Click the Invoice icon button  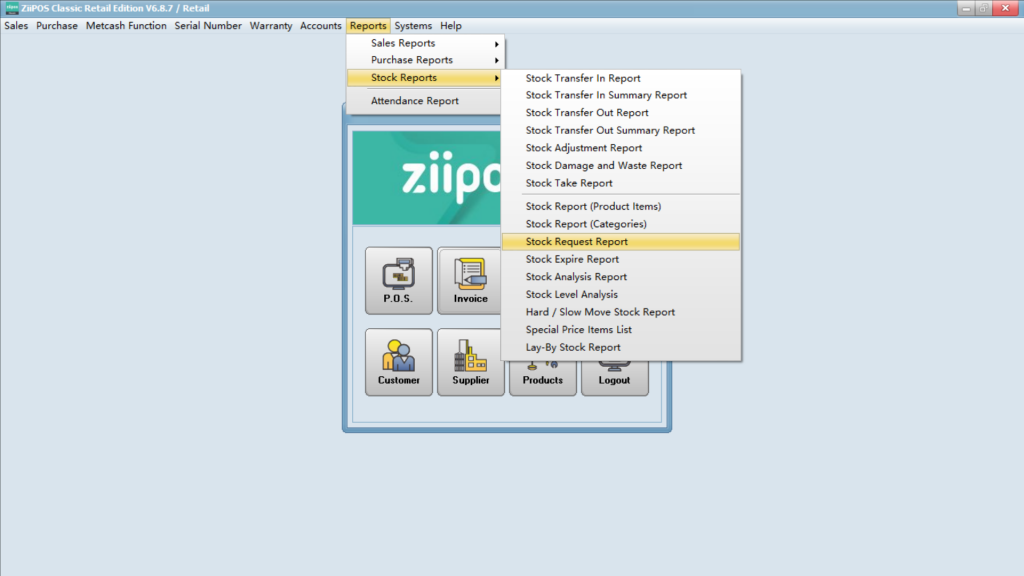pos(470,281)
